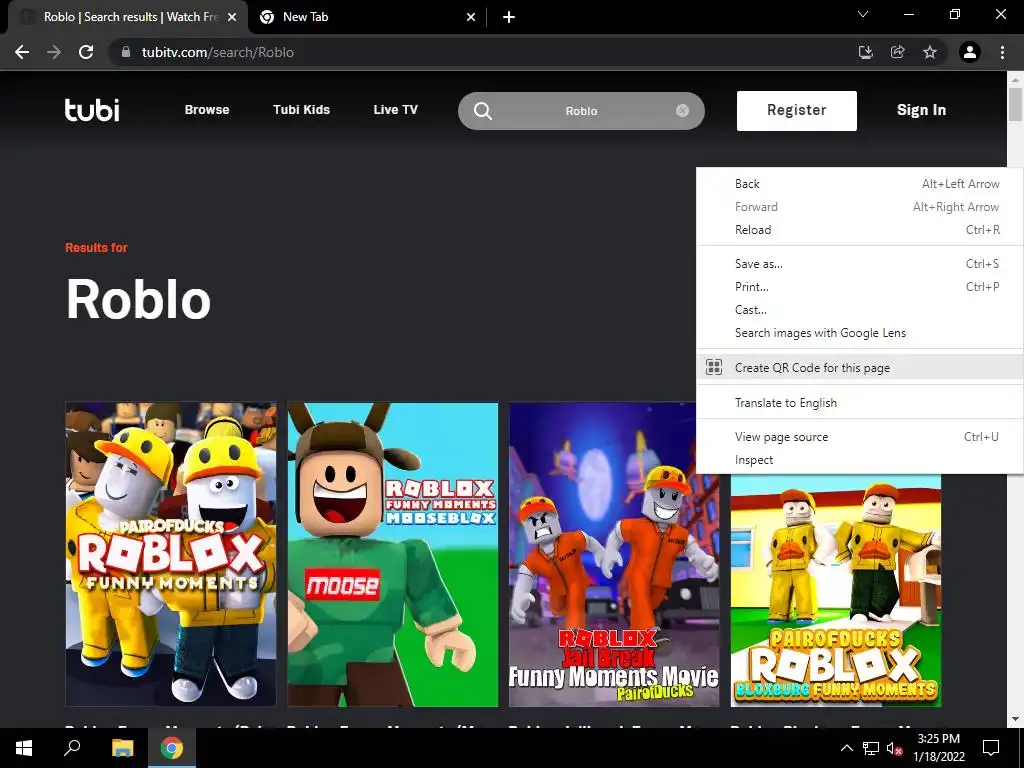Bookmark this page with the star icon
The image size is (1024, 768).
930,52
